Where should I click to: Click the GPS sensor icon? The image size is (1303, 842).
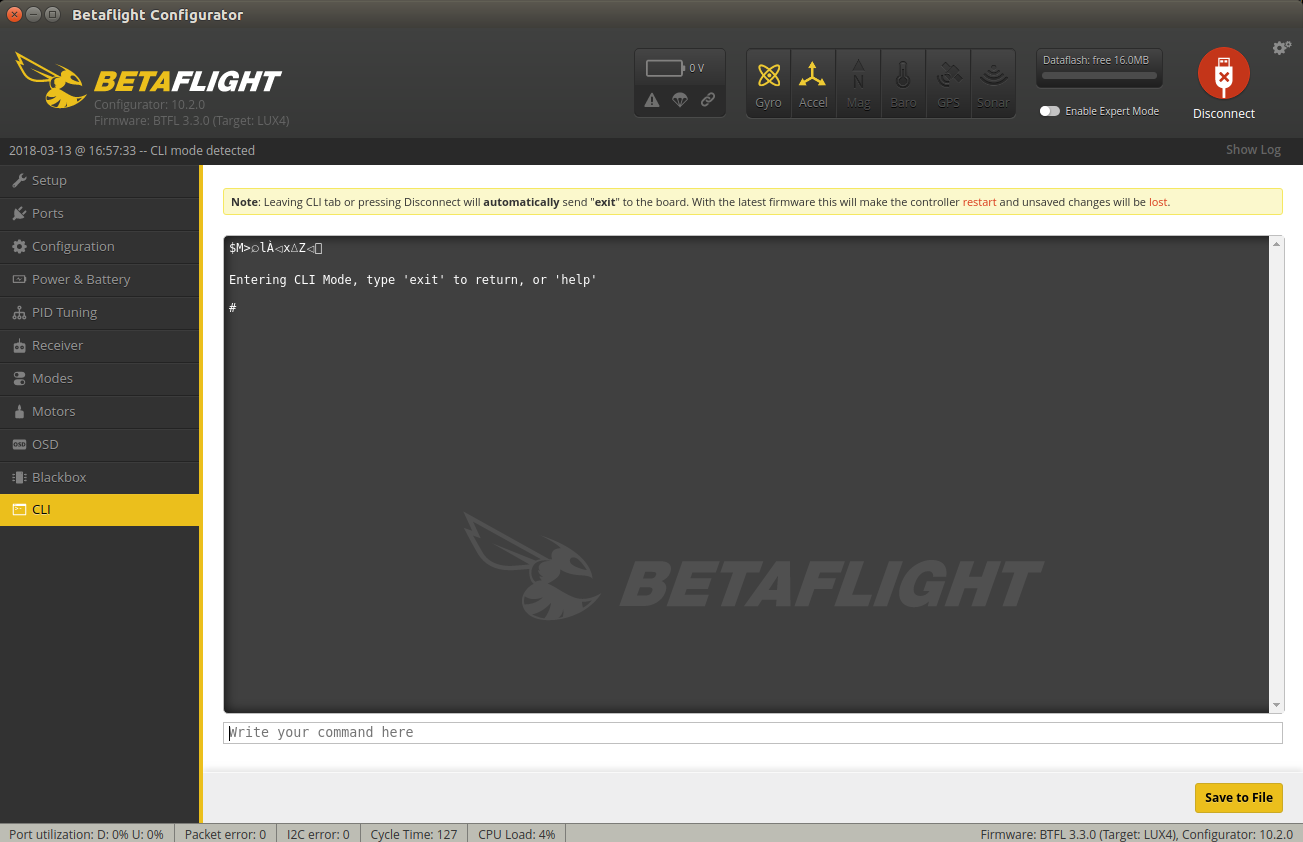948,83
